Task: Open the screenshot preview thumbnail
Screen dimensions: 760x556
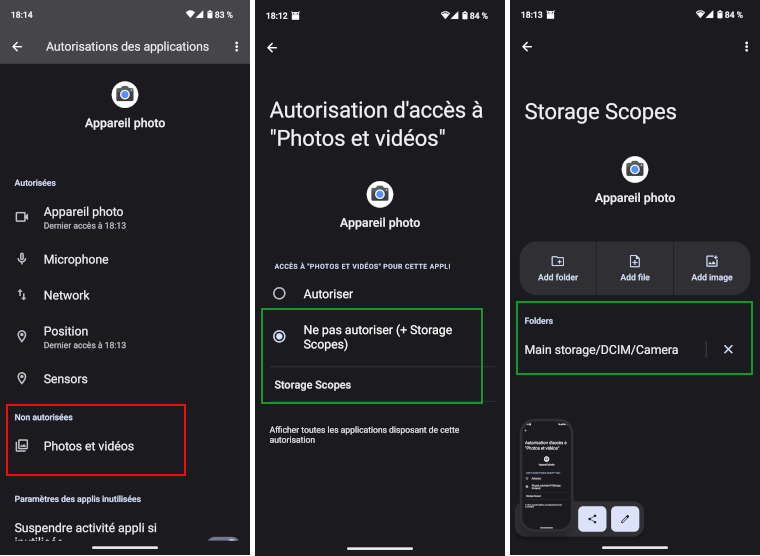Action: [547, 475]
